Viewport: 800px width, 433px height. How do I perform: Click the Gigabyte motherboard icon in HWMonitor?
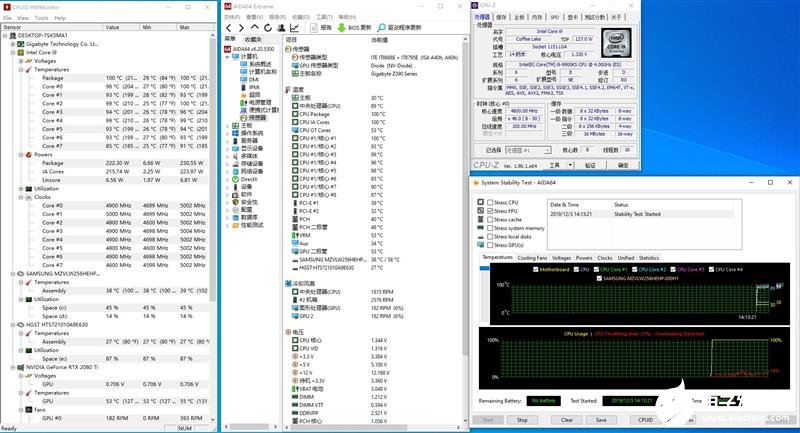21,44
